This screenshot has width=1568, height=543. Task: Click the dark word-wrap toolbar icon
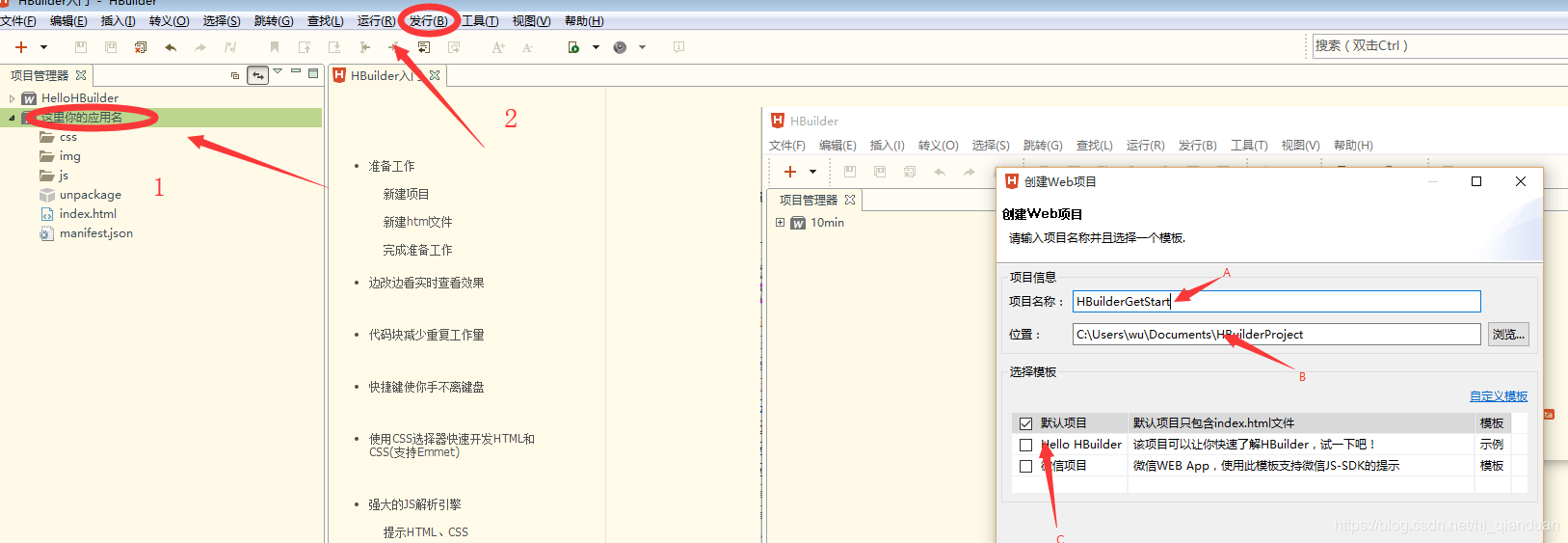(x=424, y=47)
